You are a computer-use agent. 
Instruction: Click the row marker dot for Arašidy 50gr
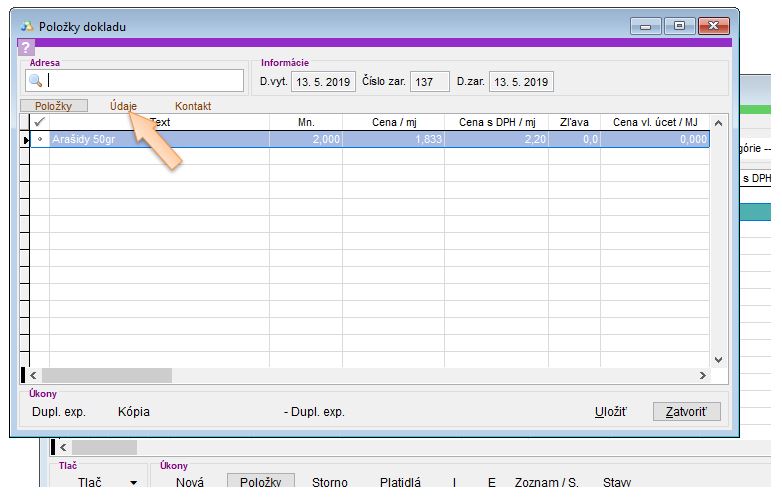click(x=40, y=140)
